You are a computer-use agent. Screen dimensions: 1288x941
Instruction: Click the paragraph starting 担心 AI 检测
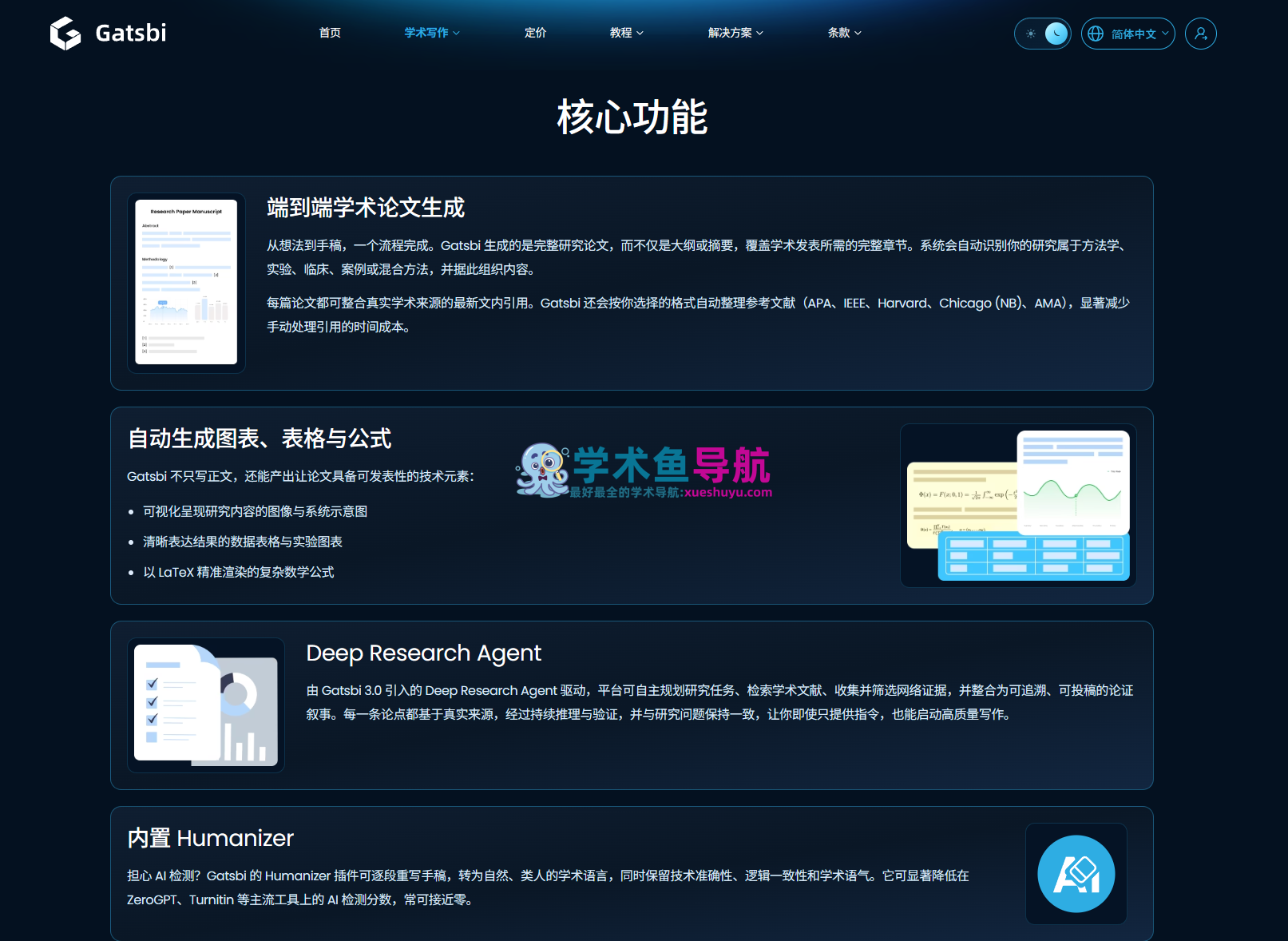click(548, 887)
